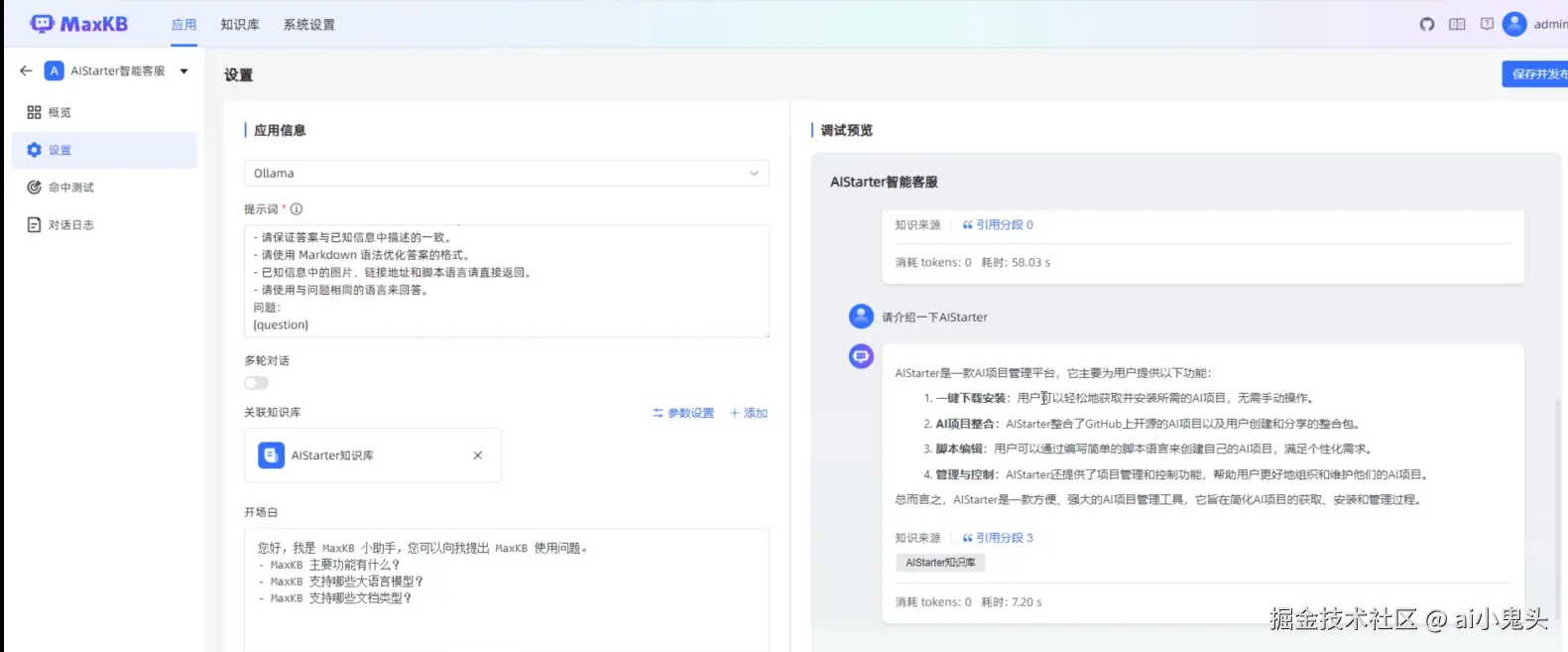Click the MaxKB logo

coord(78,24)
